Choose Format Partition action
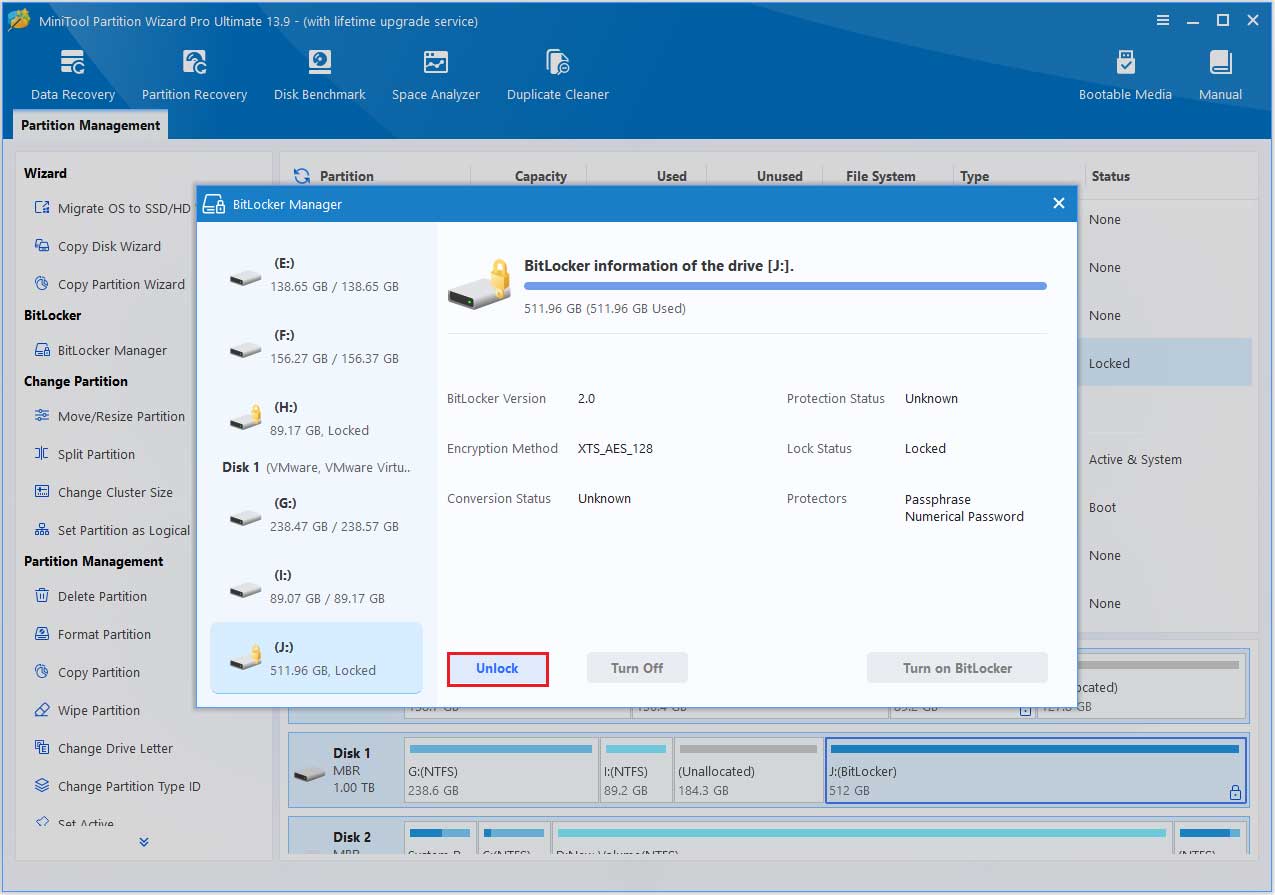1275x895 pixels. click(93, 634)
